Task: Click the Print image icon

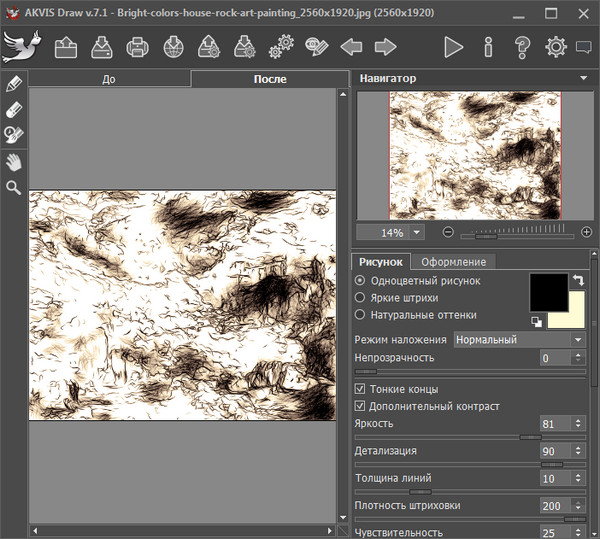Action: pyautogui.click(x=138, y=47)
